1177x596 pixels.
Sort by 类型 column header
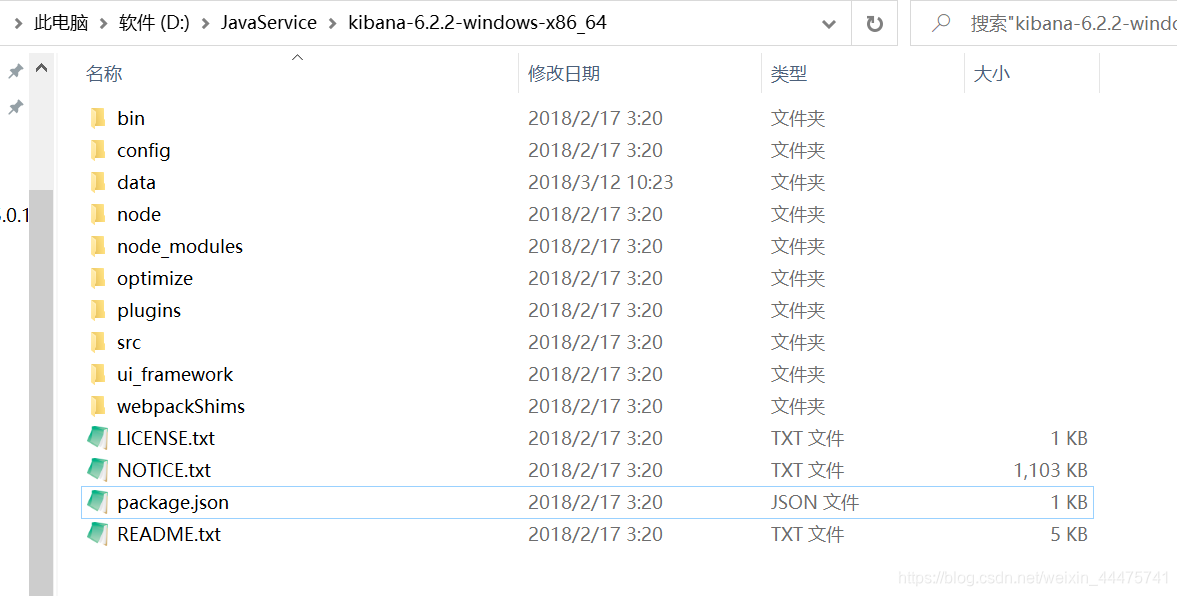click(789, 74)
